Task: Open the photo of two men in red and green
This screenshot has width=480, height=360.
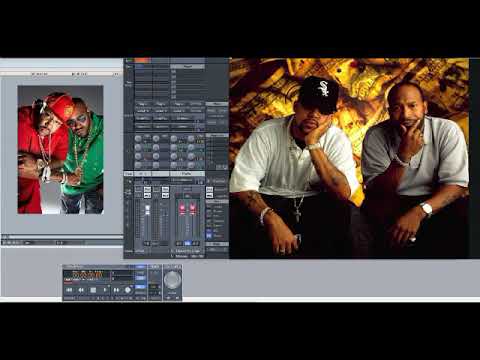Action: pos(61,150)
